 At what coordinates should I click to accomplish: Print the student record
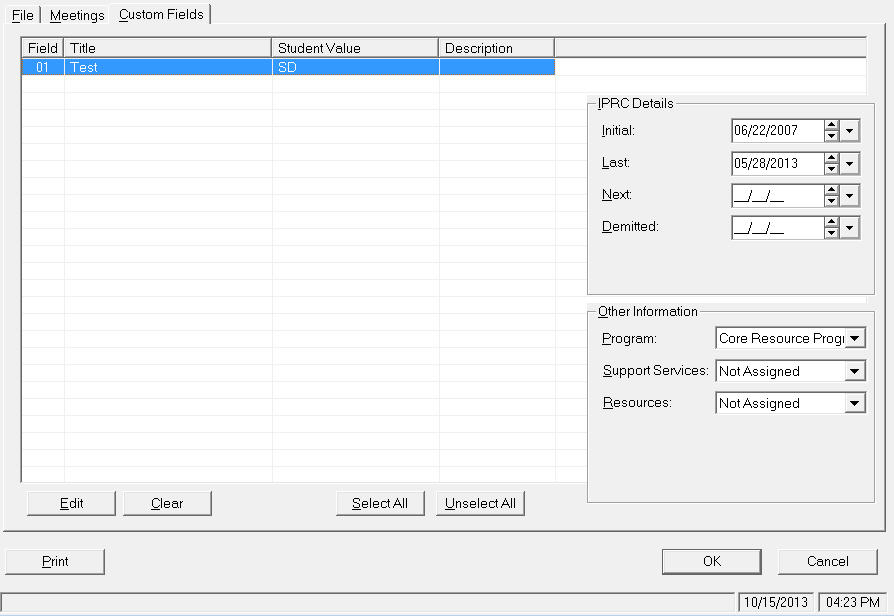tap(55, 562)
